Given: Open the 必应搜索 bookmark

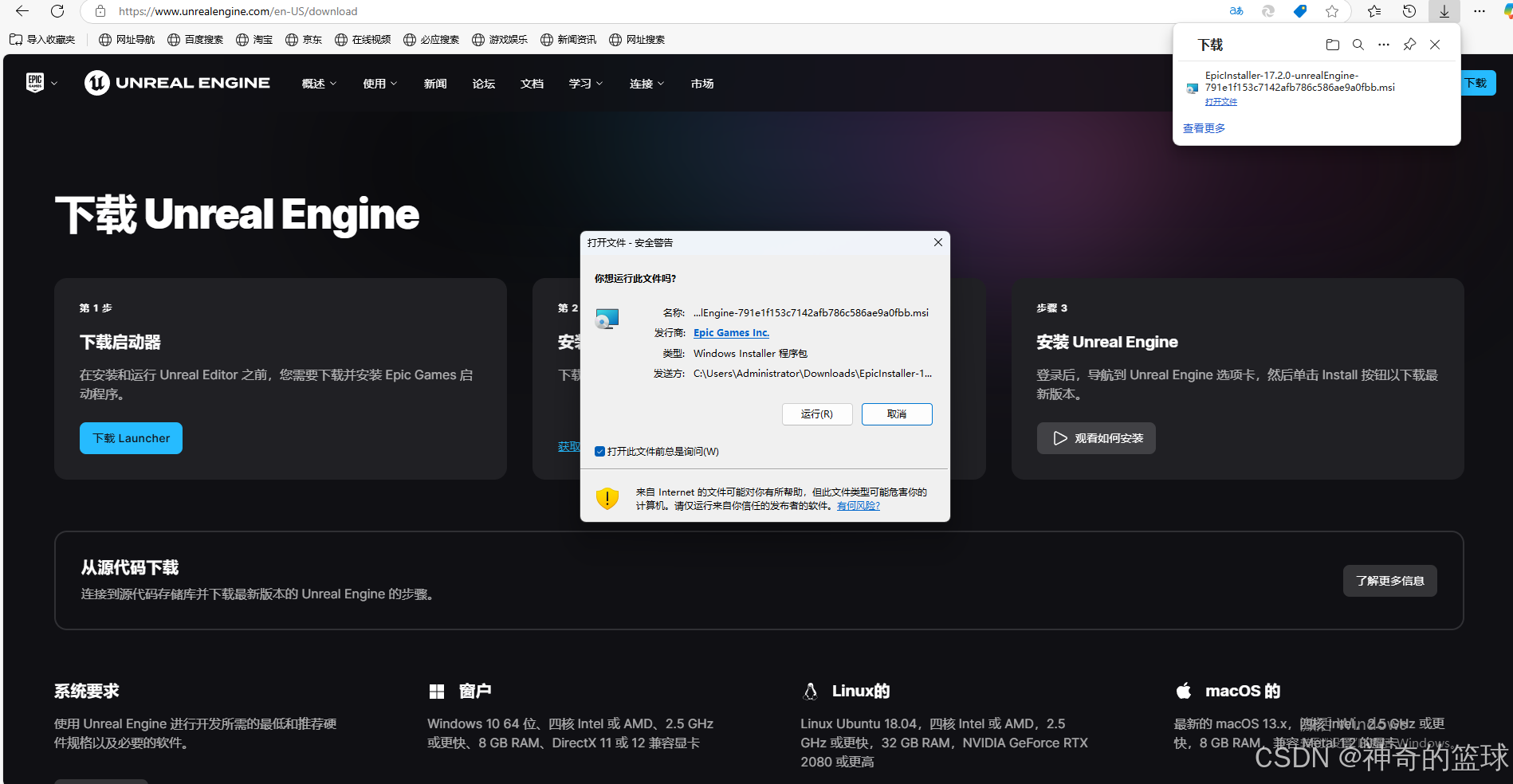Looking at the screenshot, I should (x=431, y=40).
